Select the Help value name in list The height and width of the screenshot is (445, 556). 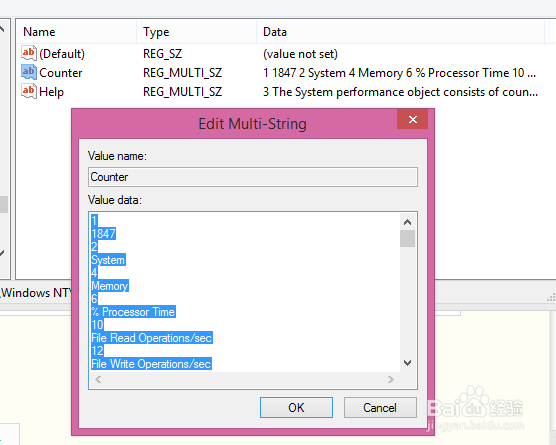click(51, 92)
